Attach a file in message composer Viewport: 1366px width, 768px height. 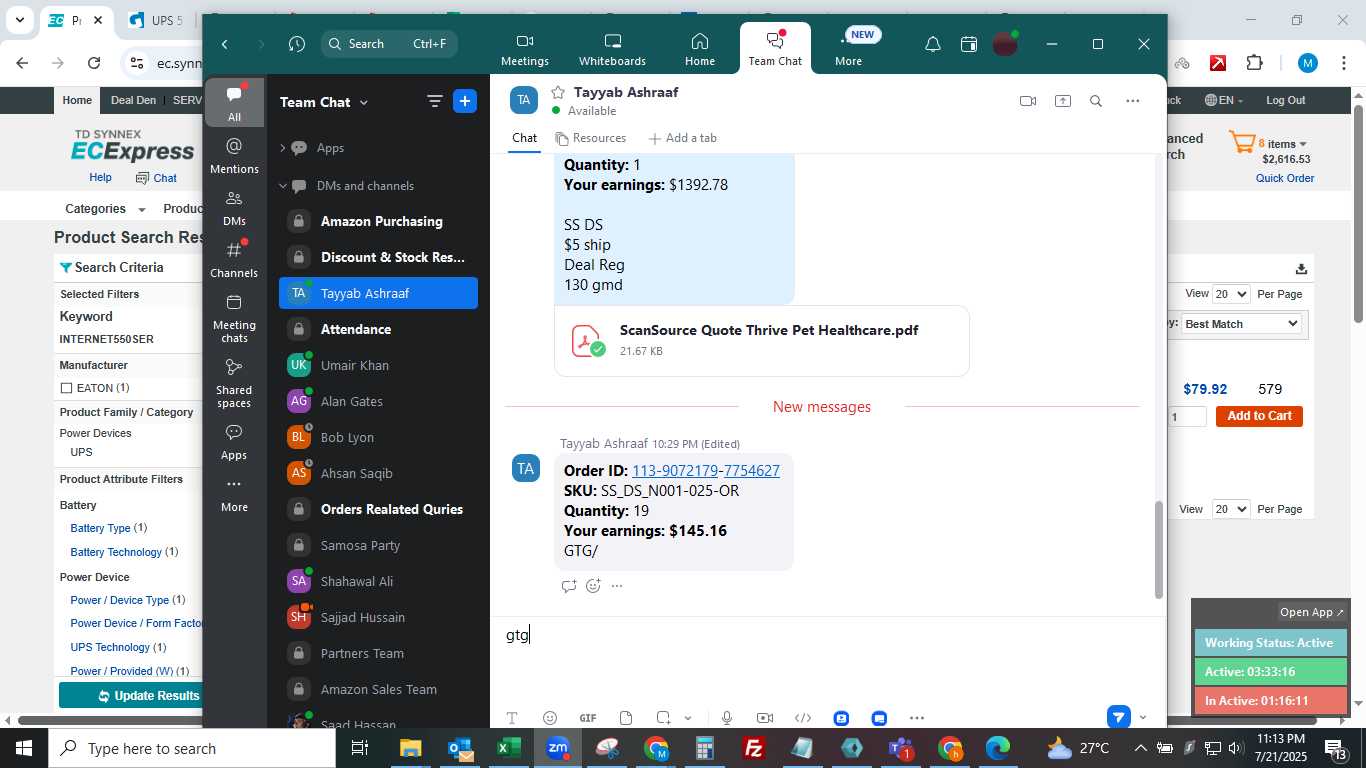tap(626, 718)
